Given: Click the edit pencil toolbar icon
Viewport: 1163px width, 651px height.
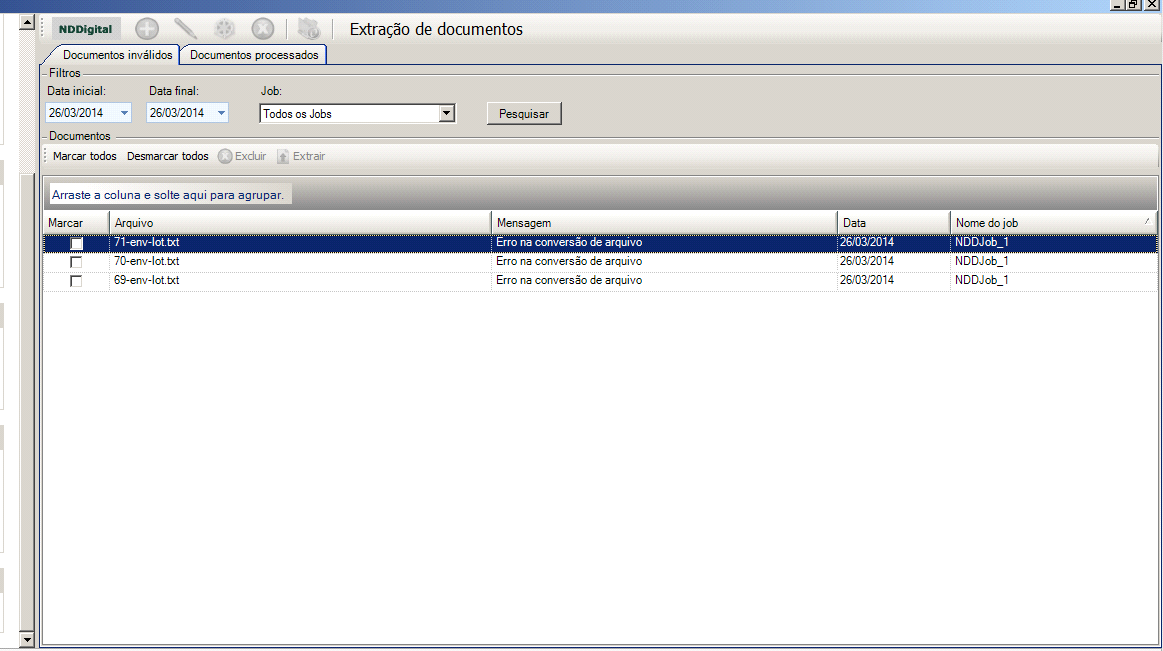Looking at the screenshot, I should tap(185, 29).
